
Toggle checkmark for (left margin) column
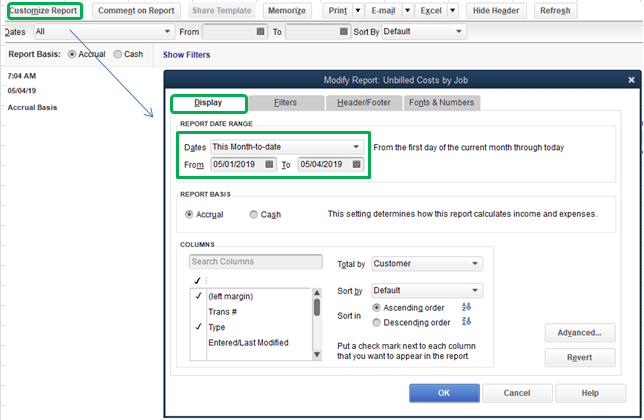pyautogui.click(x=198, y=296)
